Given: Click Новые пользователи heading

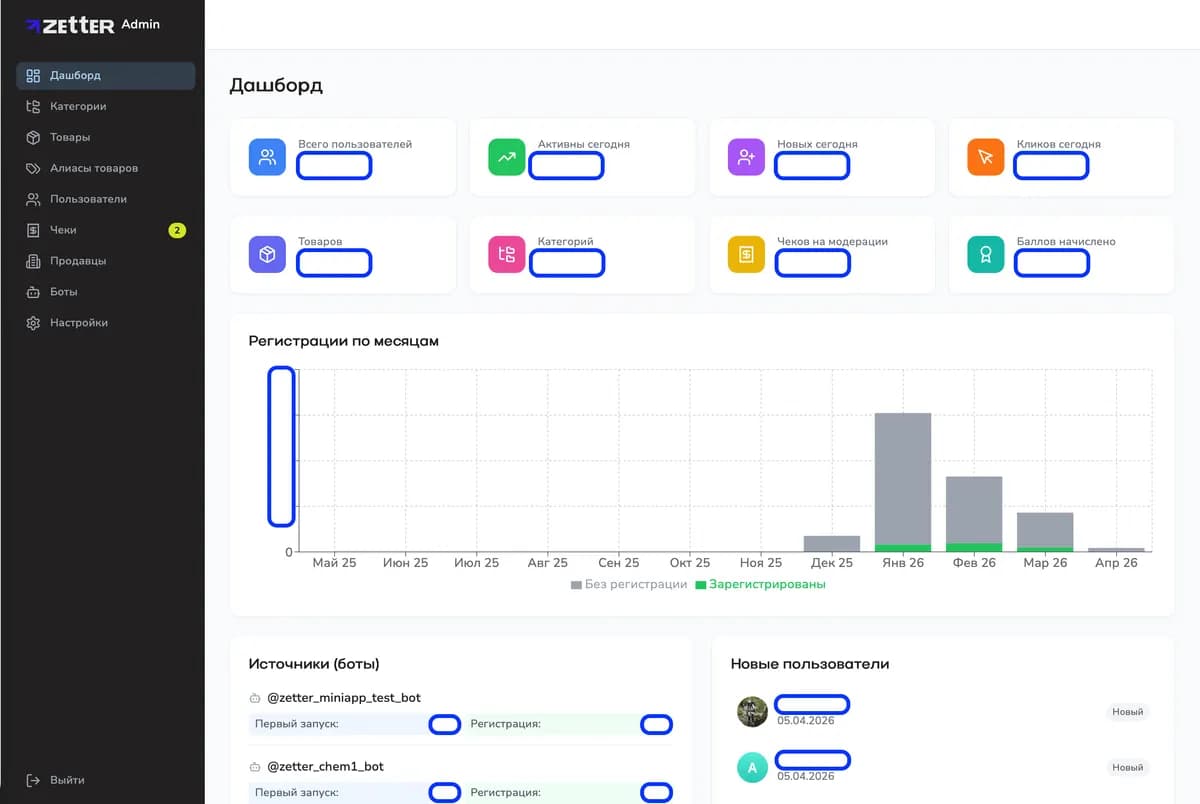Looking at the screenshot, I should tap(810, 664).
